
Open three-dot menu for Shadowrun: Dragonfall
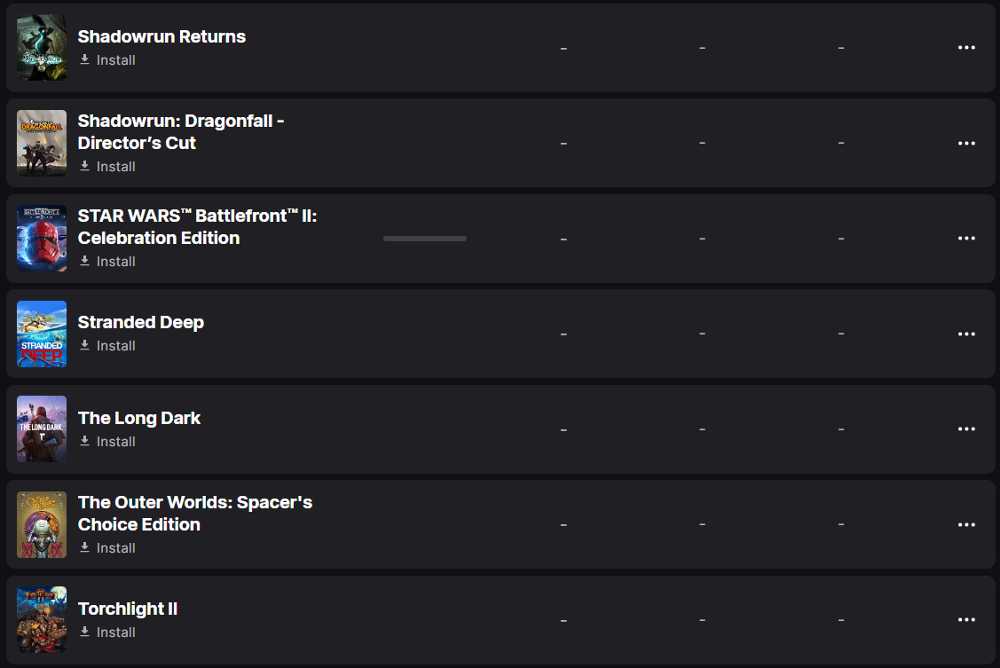(x=966, y=143)
